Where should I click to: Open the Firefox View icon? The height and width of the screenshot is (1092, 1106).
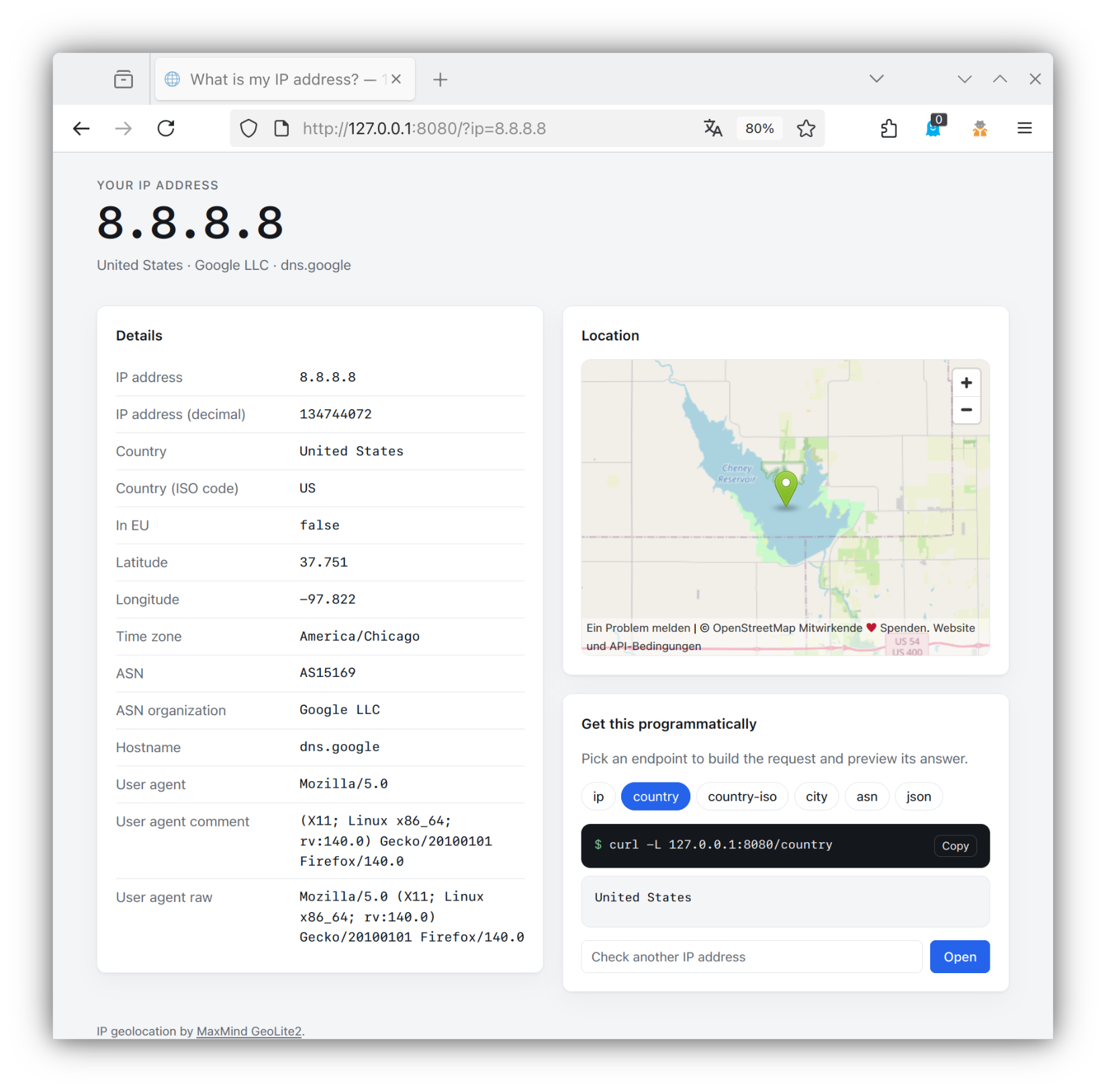point(124,79)
